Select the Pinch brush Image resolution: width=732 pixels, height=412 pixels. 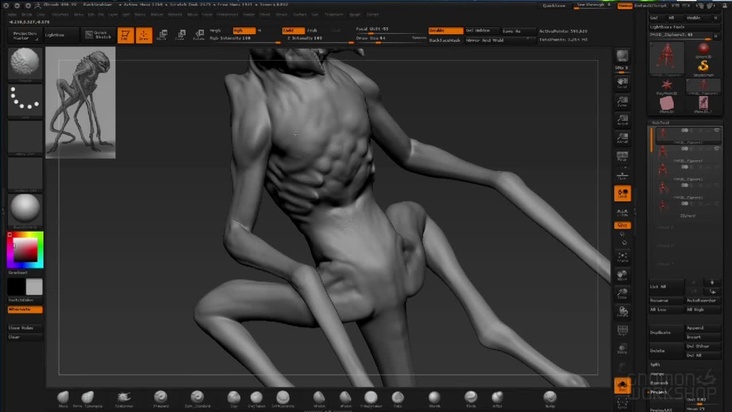pos(471,398)
